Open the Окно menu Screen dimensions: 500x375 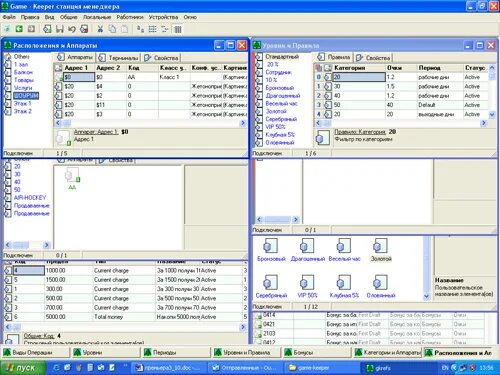(x=190, y=17)
